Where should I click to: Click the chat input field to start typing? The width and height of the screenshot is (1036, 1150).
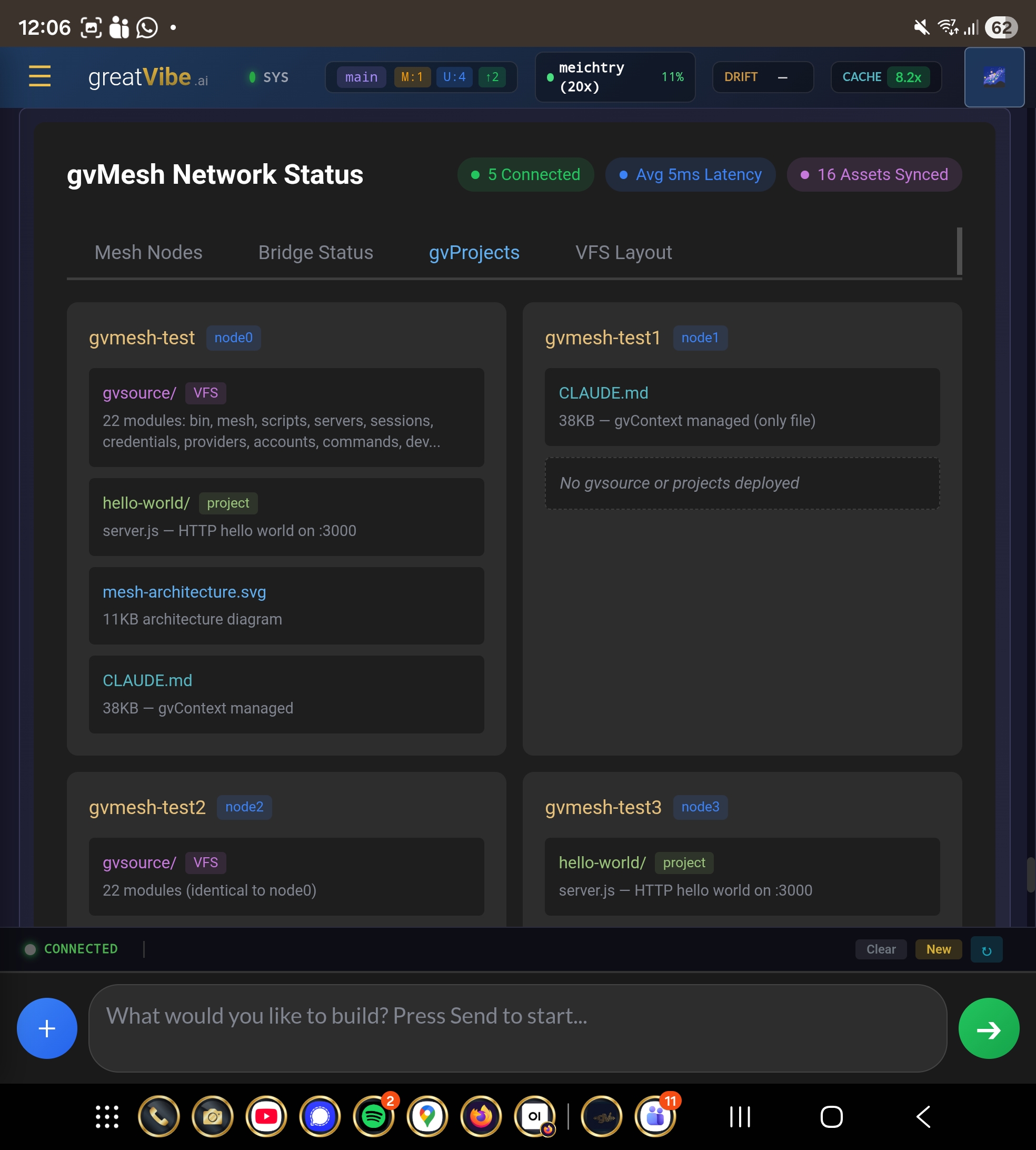tap(512, 1028)
